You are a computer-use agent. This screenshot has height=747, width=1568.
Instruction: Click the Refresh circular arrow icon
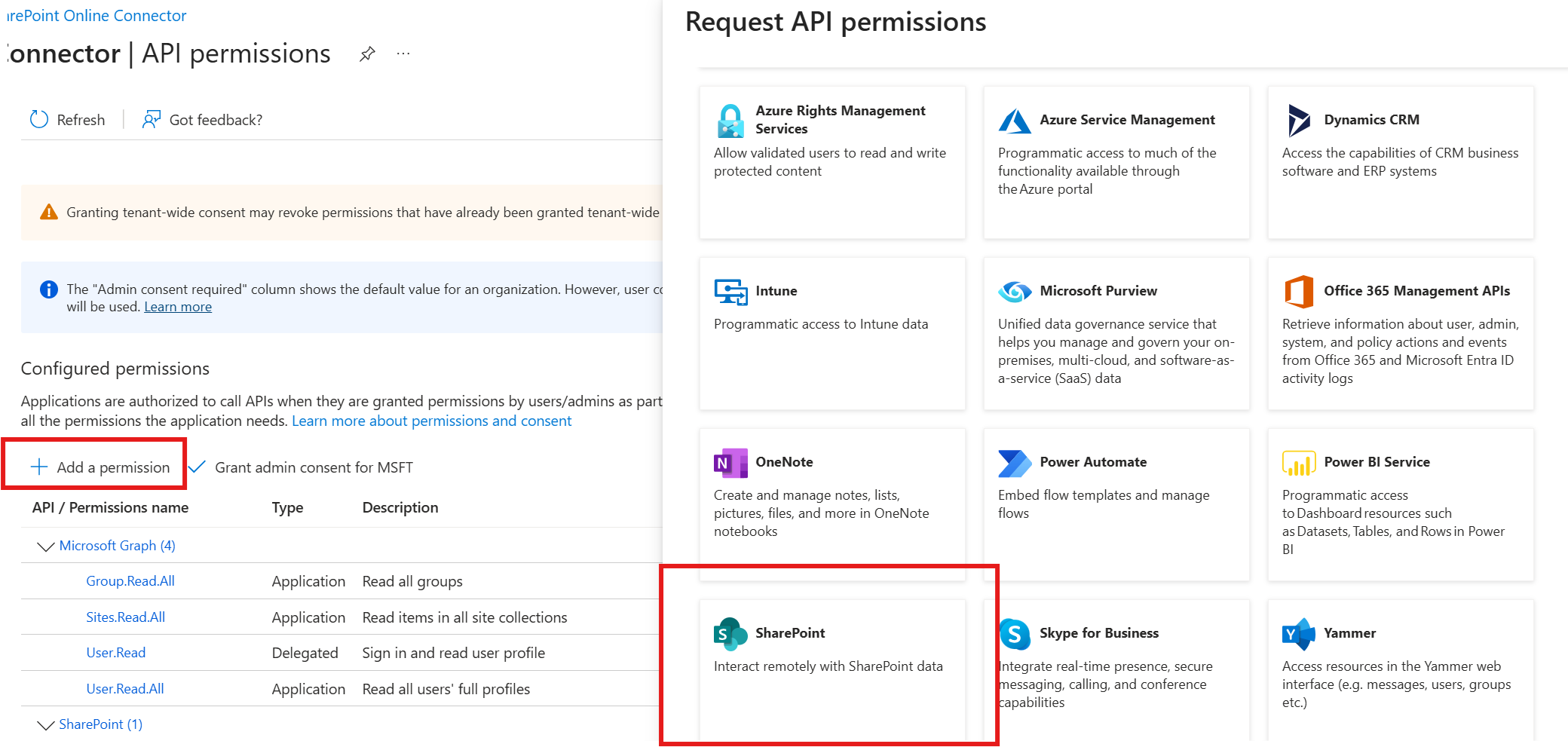click(x=38, y=119)
